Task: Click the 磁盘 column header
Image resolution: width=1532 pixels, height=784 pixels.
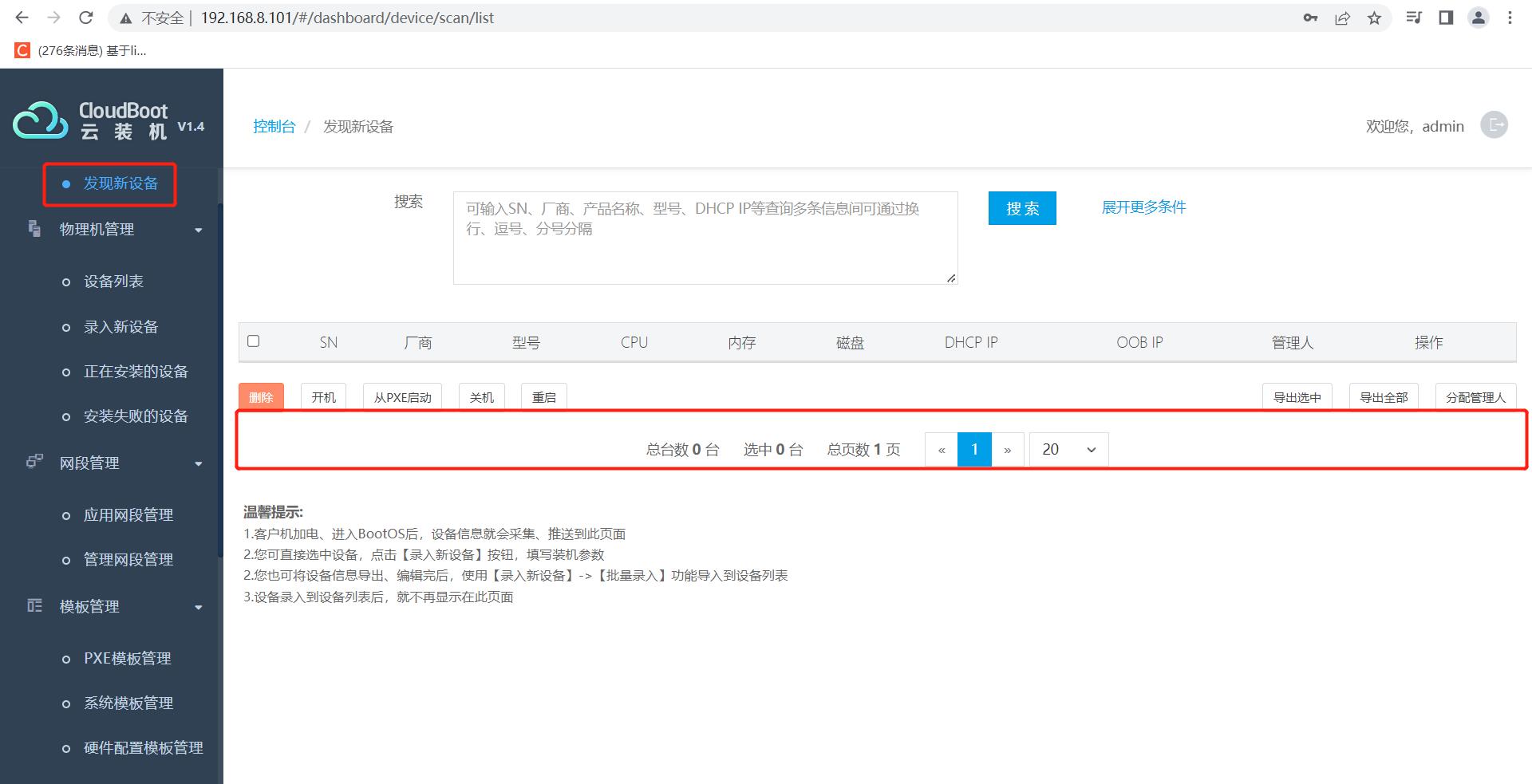Action: (x=851, y=342)
